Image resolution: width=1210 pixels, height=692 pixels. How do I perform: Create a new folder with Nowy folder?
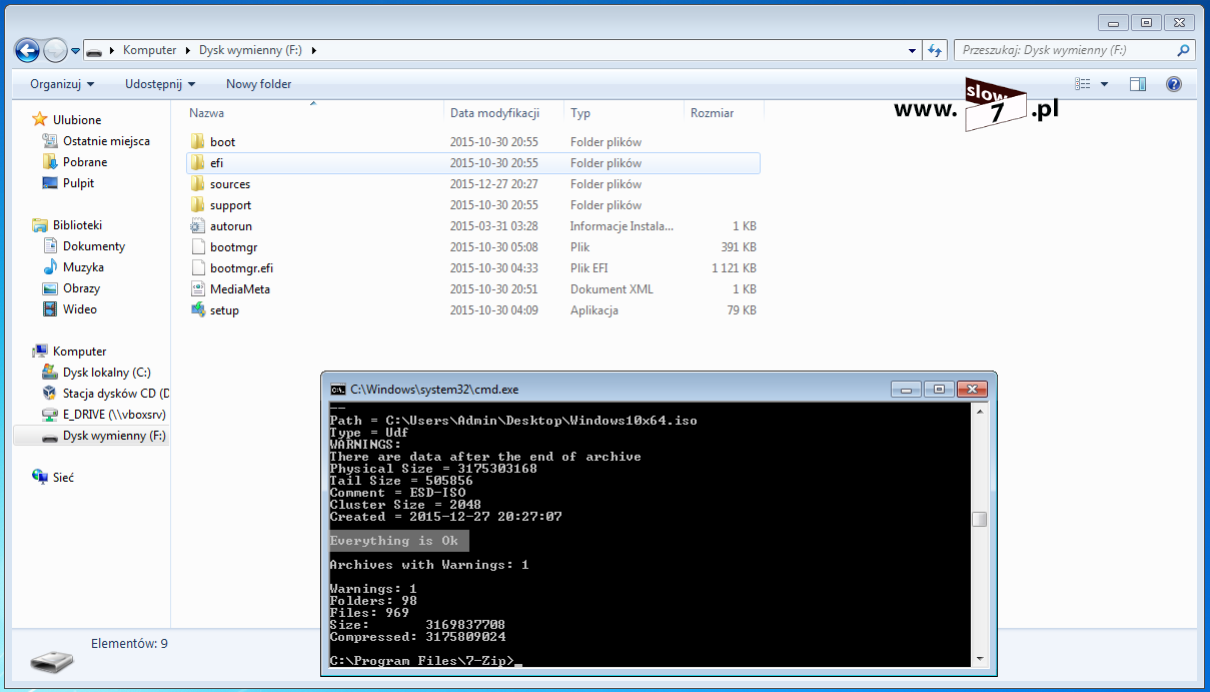pos(259,84)
